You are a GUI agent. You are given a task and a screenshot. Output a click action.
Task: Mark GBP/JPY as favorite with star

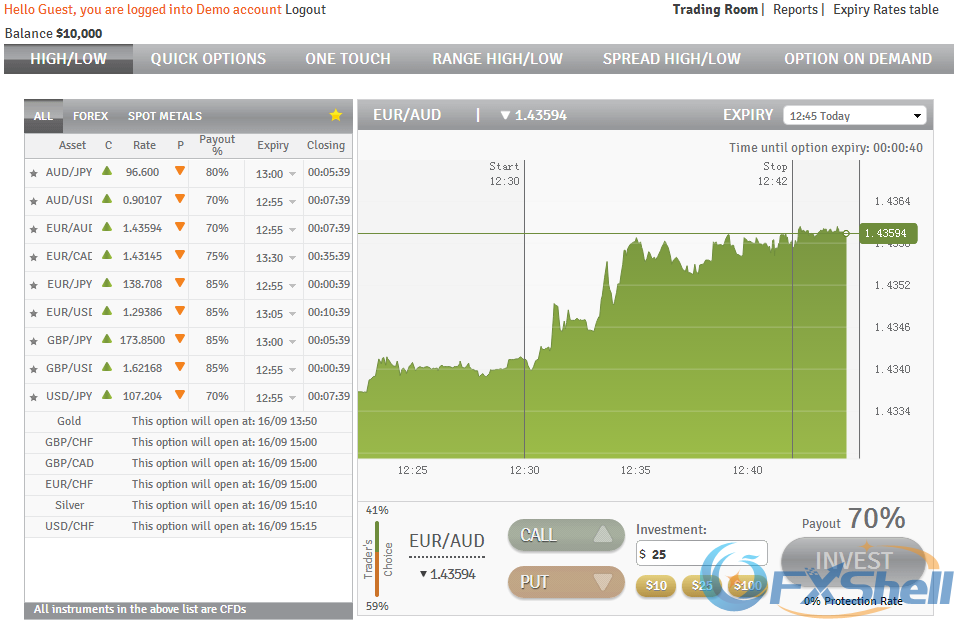click(x=33, y=341)
